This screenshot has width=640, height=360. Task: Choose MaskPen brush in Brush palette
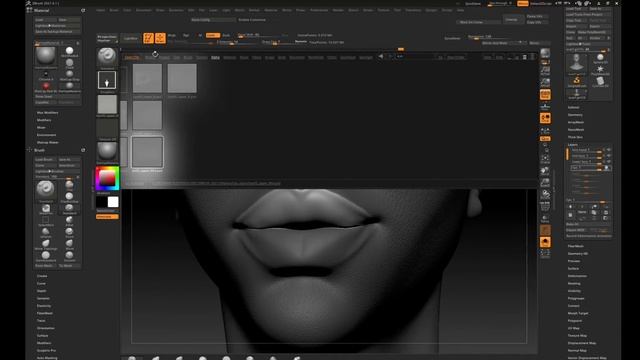pos(46,209)
